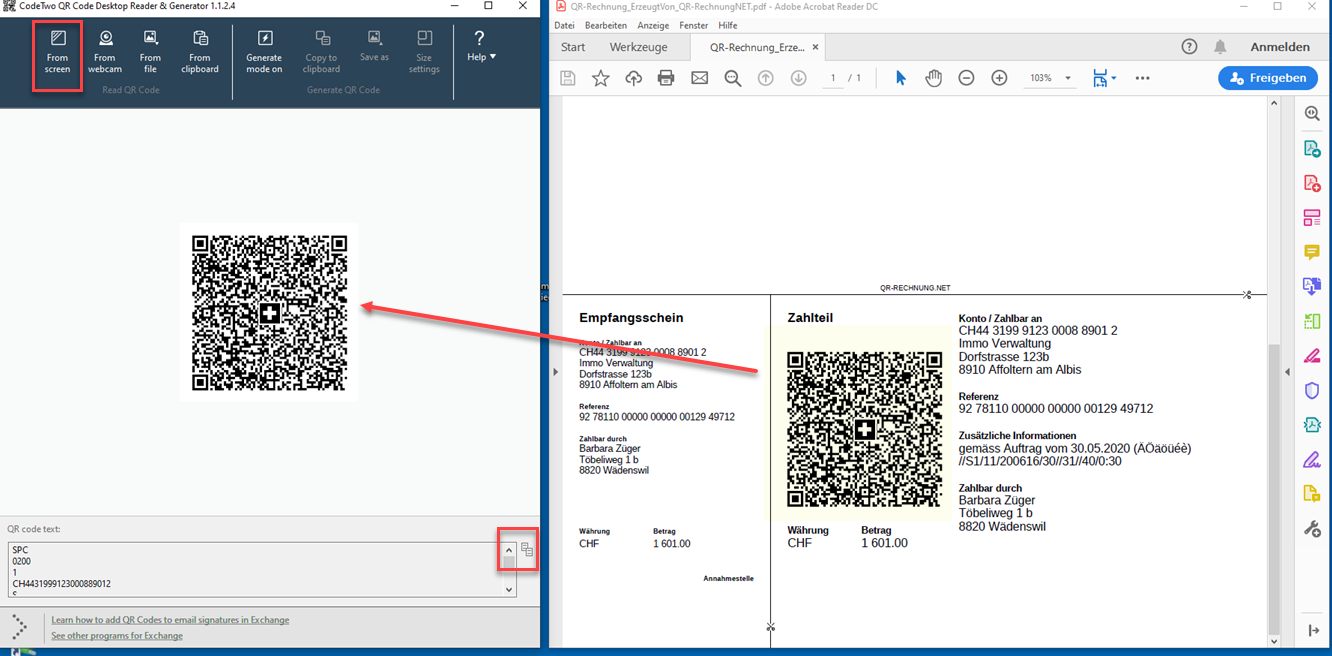Zoom in with the plus button
The width and height of the screenshot is (1332, 656).
coord(999,78)
